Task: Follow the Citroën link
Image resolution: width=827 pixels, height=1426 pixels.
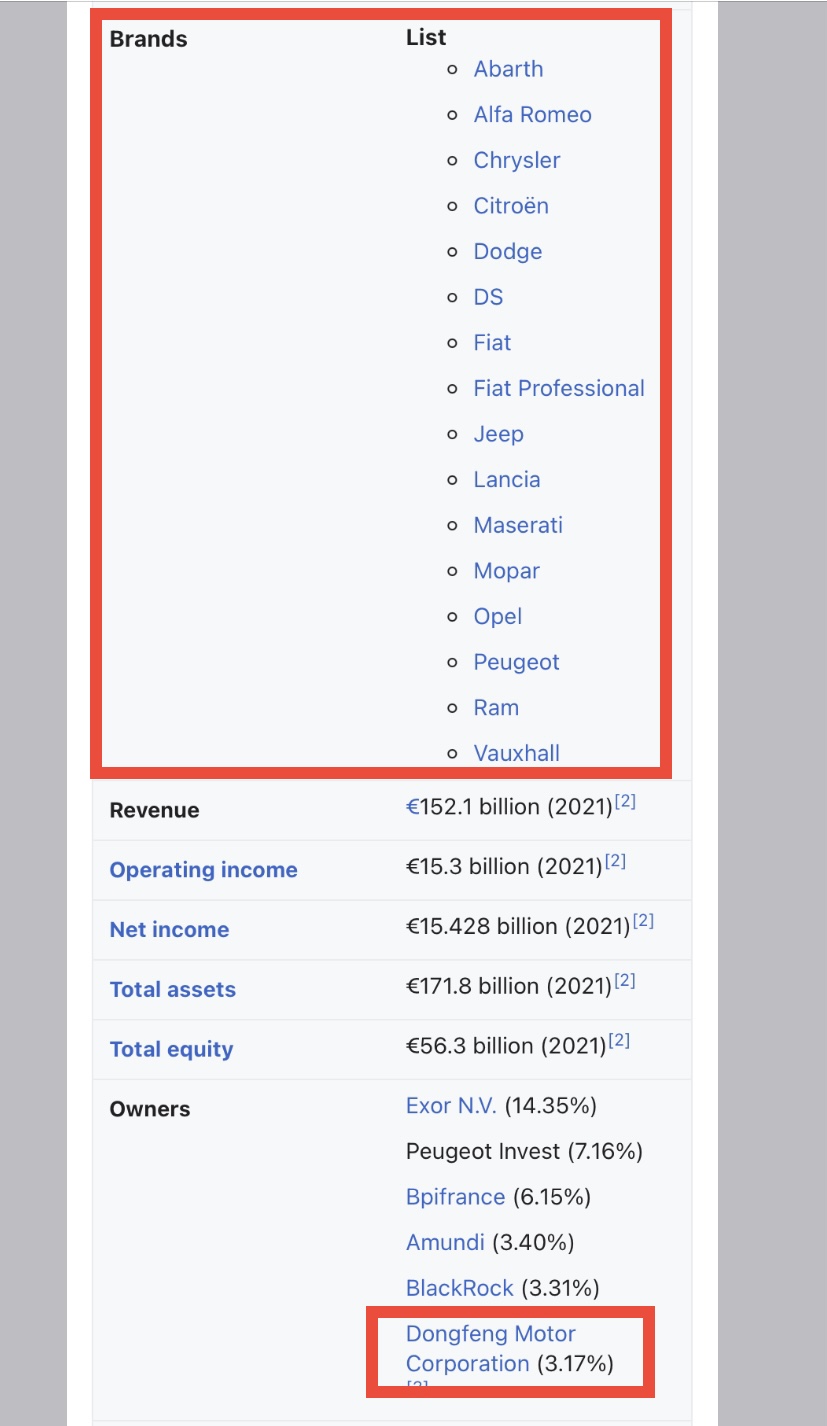Action: coord(511,206)
